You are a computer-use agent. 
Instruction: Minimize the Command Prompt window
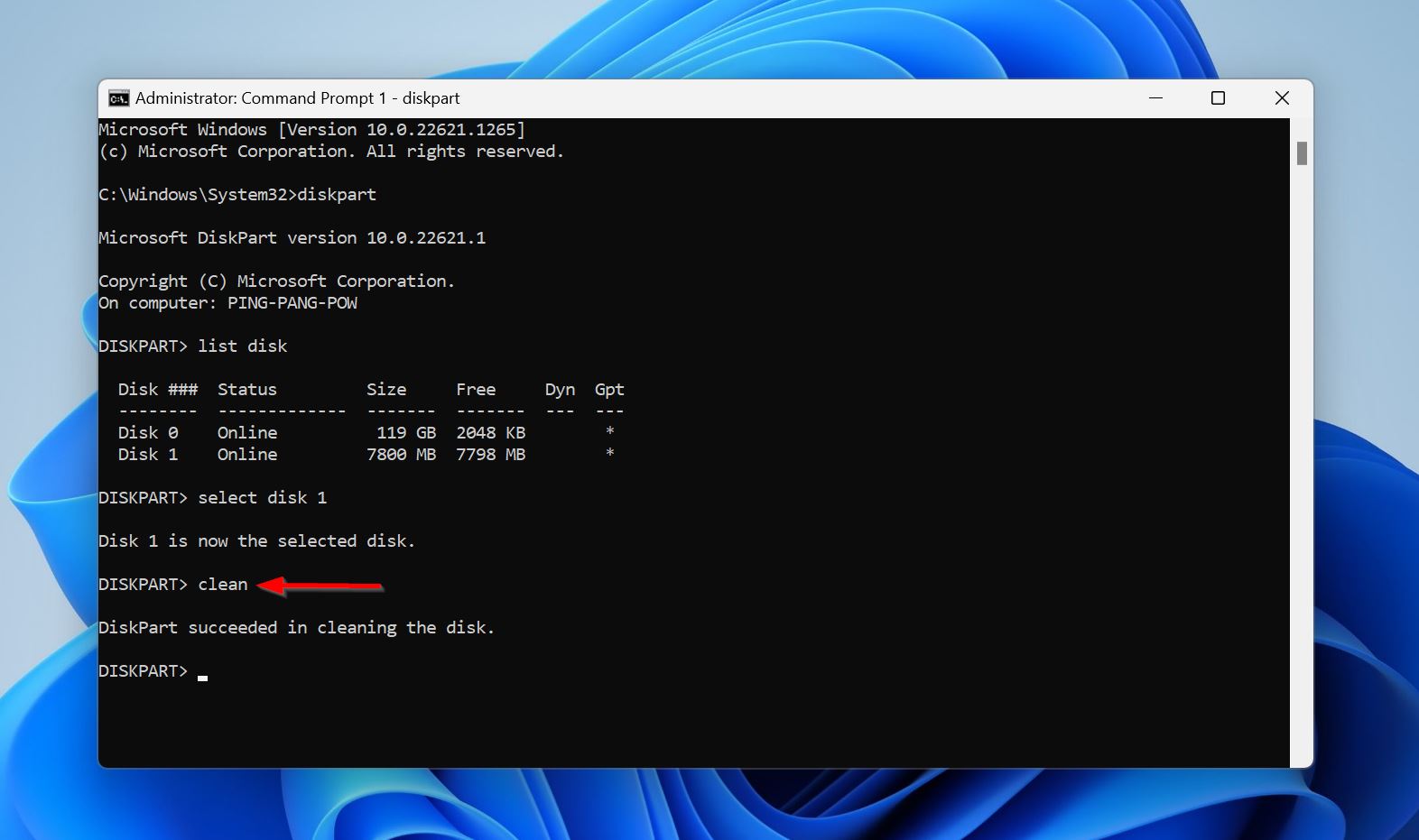tap(1155, 98)
